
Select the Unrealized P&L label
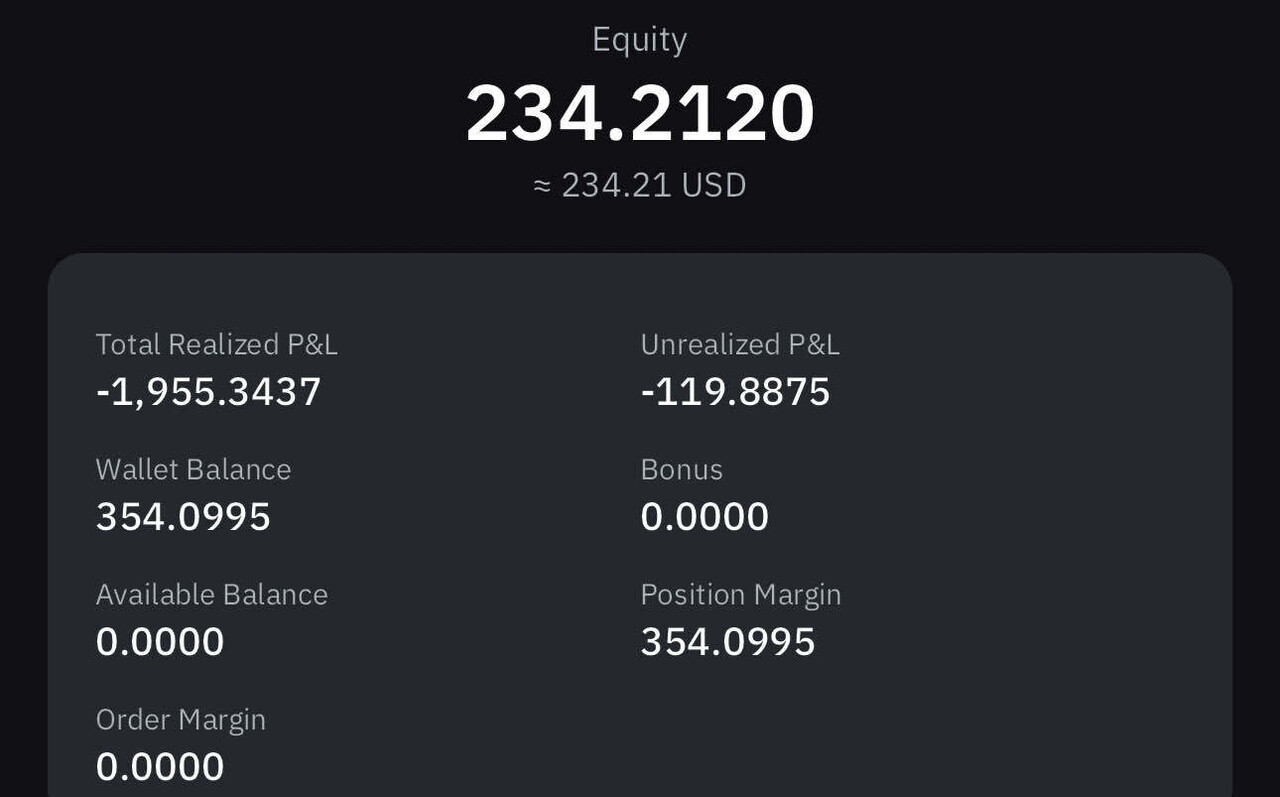(x=740, y=345)
